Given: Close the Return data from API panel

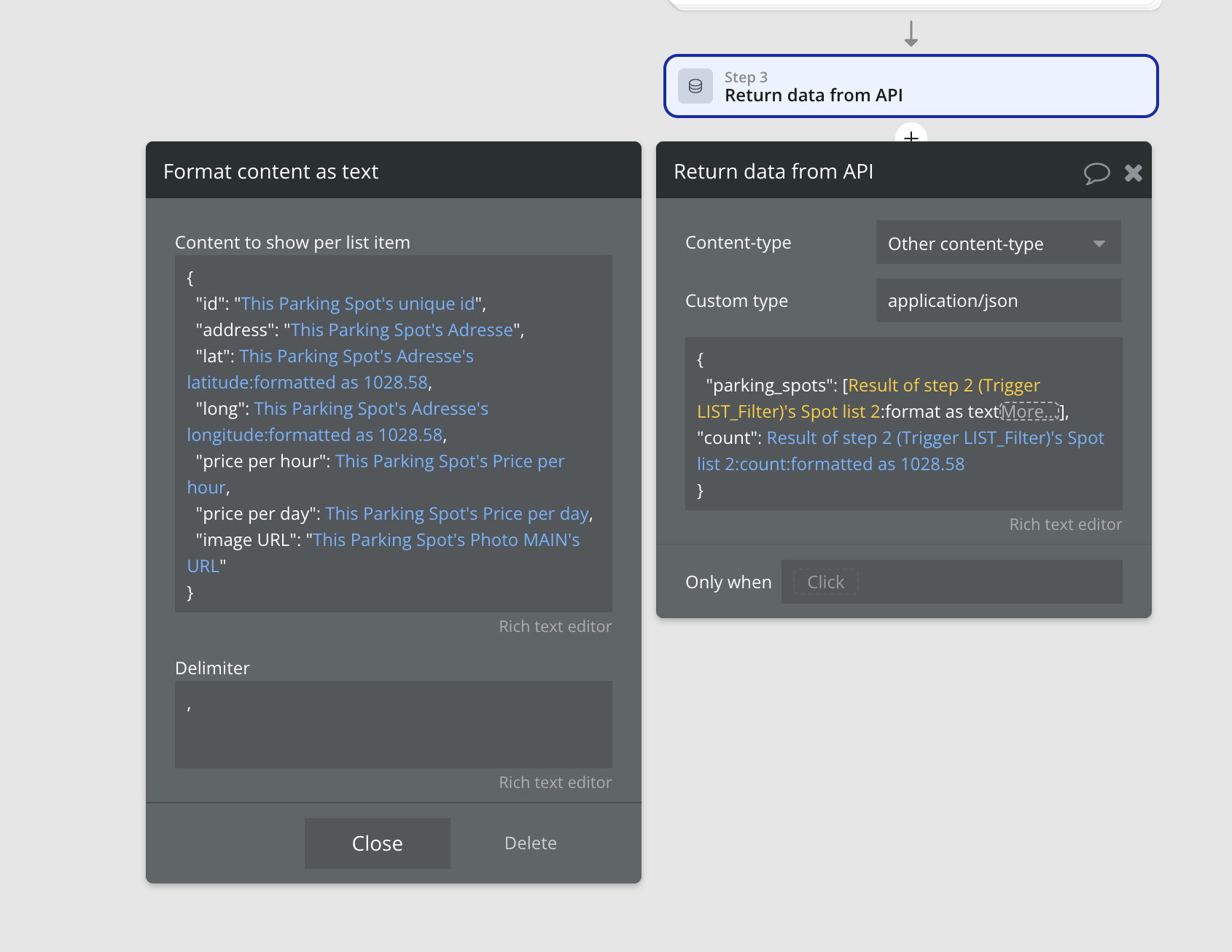Looking at the screenshot, I should pyautogui.click(x=1134, y=173).
